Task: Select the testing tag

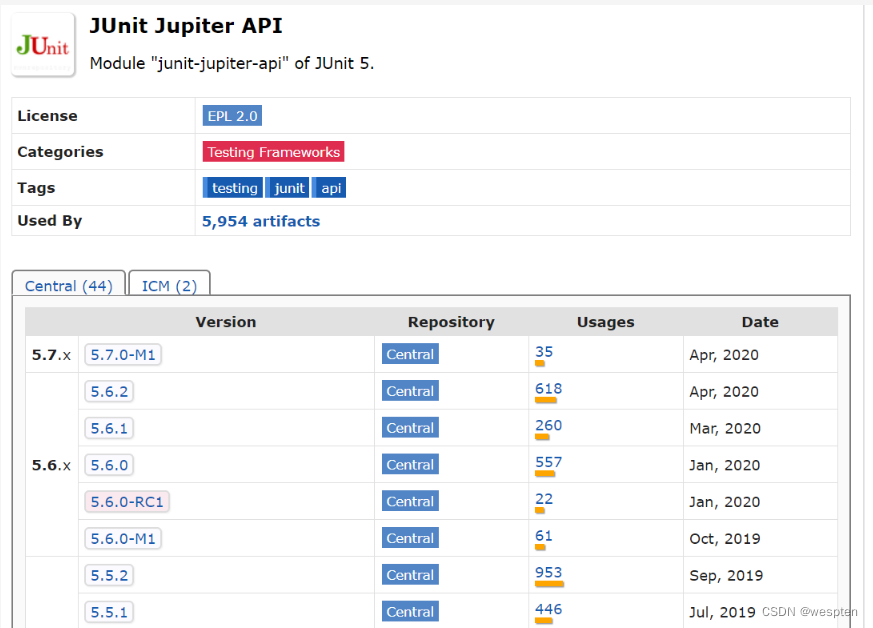Action: [x=232, y=188]
